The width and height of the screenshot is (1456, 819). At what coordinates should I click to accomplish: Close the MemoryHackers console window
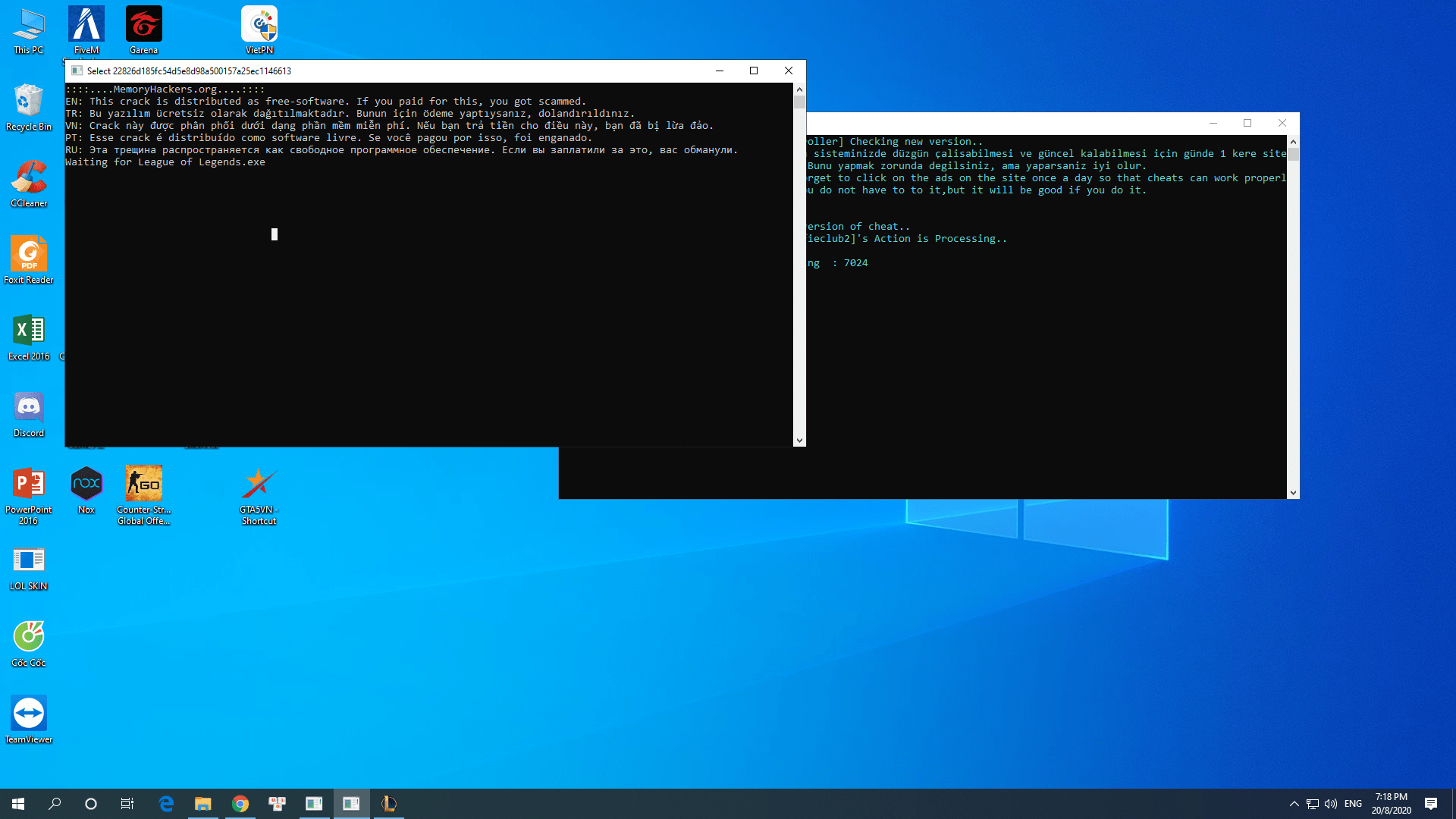point(789,71)
